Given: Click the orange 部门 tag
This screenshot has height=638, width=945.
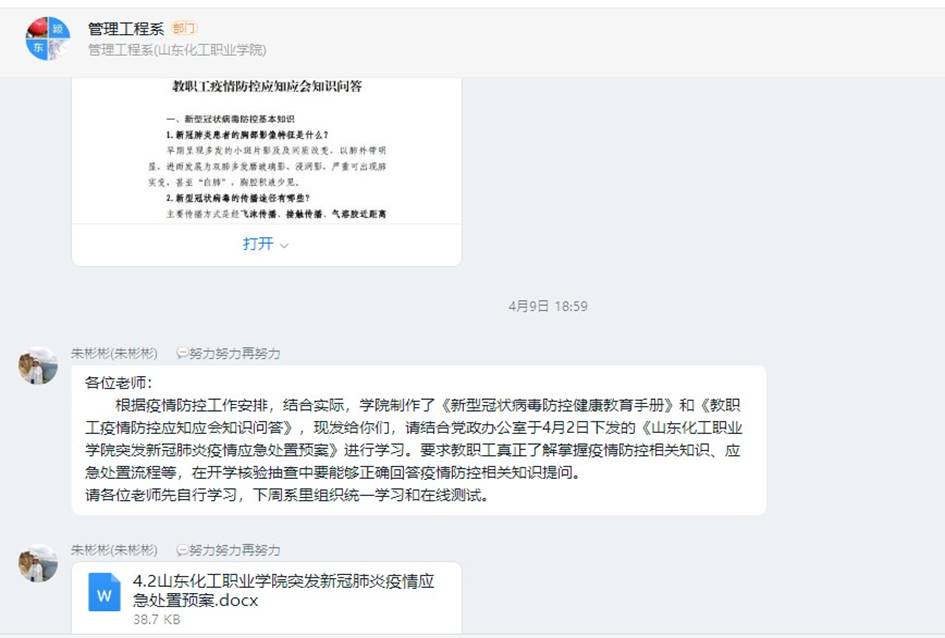Looking at the screenshot, I should tap(184, 28).
